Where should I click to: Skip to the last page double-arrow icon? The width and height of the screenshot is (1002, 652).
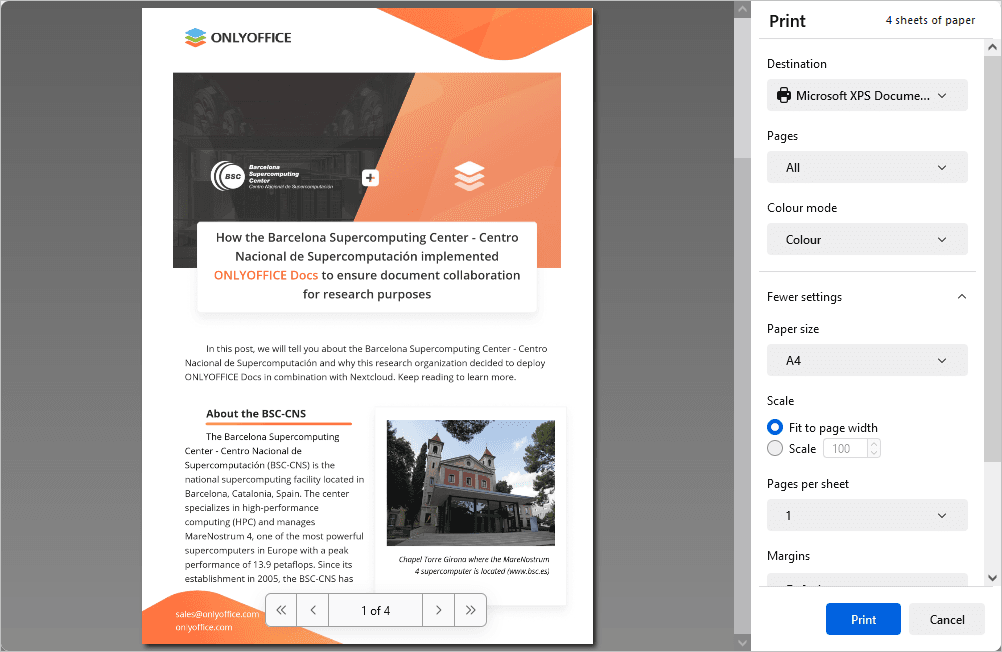(x=470, y=609)
